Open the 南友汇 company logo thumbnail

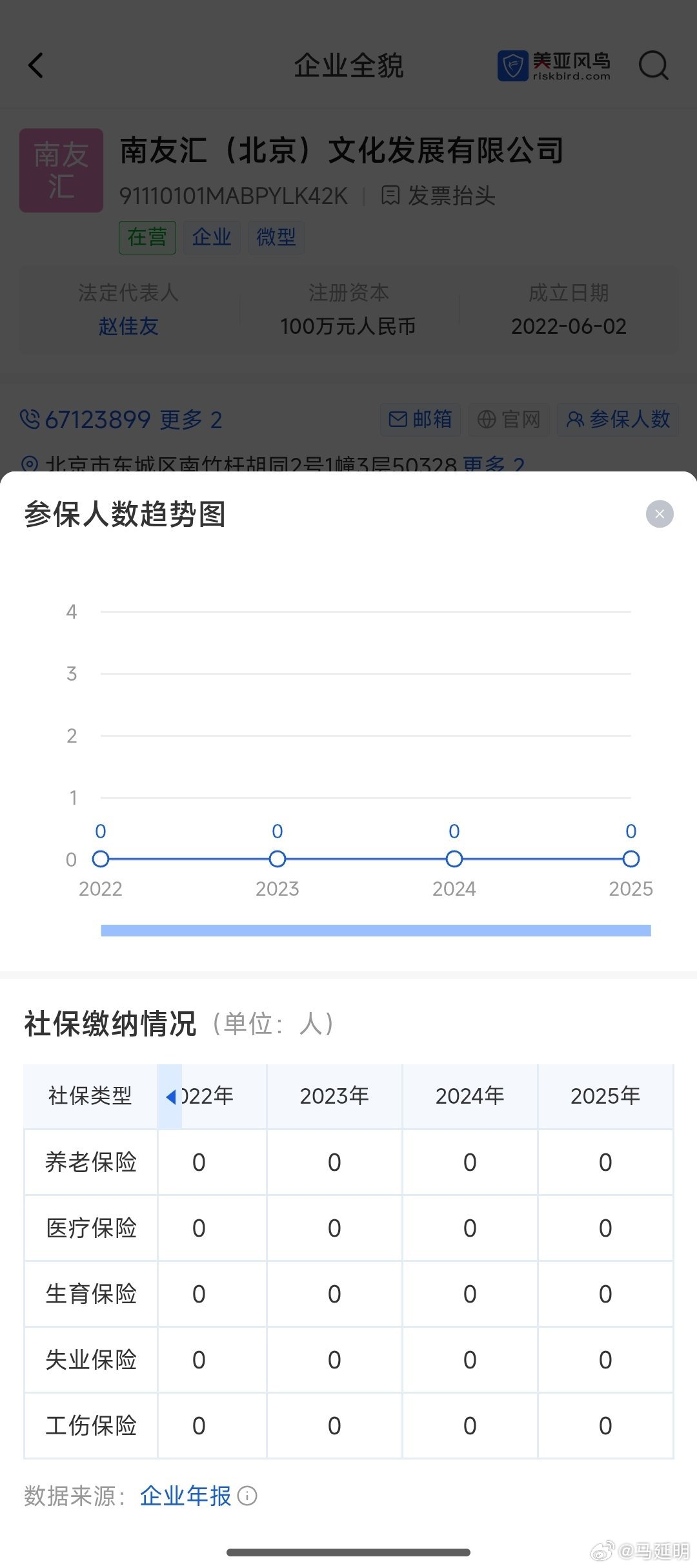(61, 170)
